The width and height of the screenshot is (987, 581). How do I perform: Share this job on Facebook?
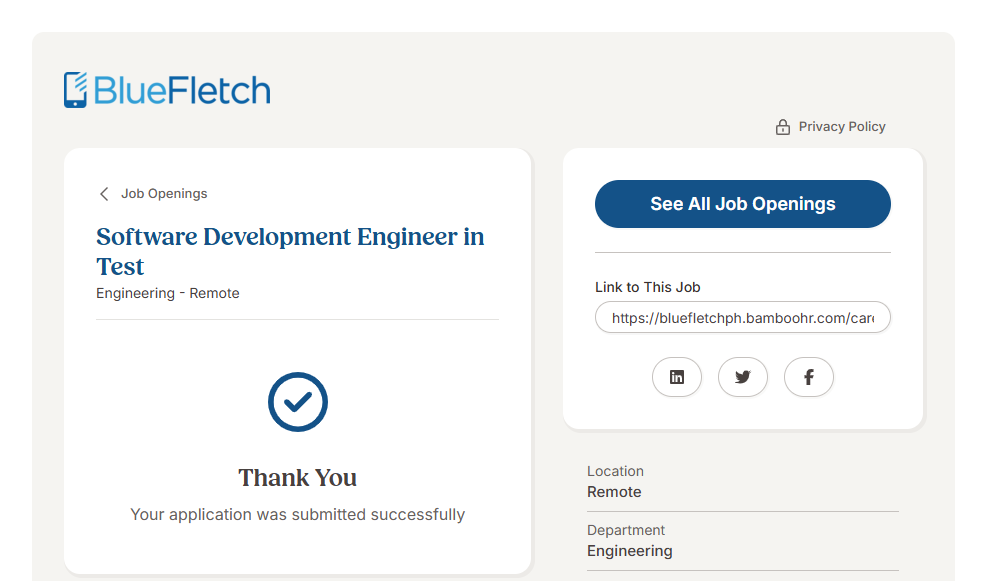(808, 377)
